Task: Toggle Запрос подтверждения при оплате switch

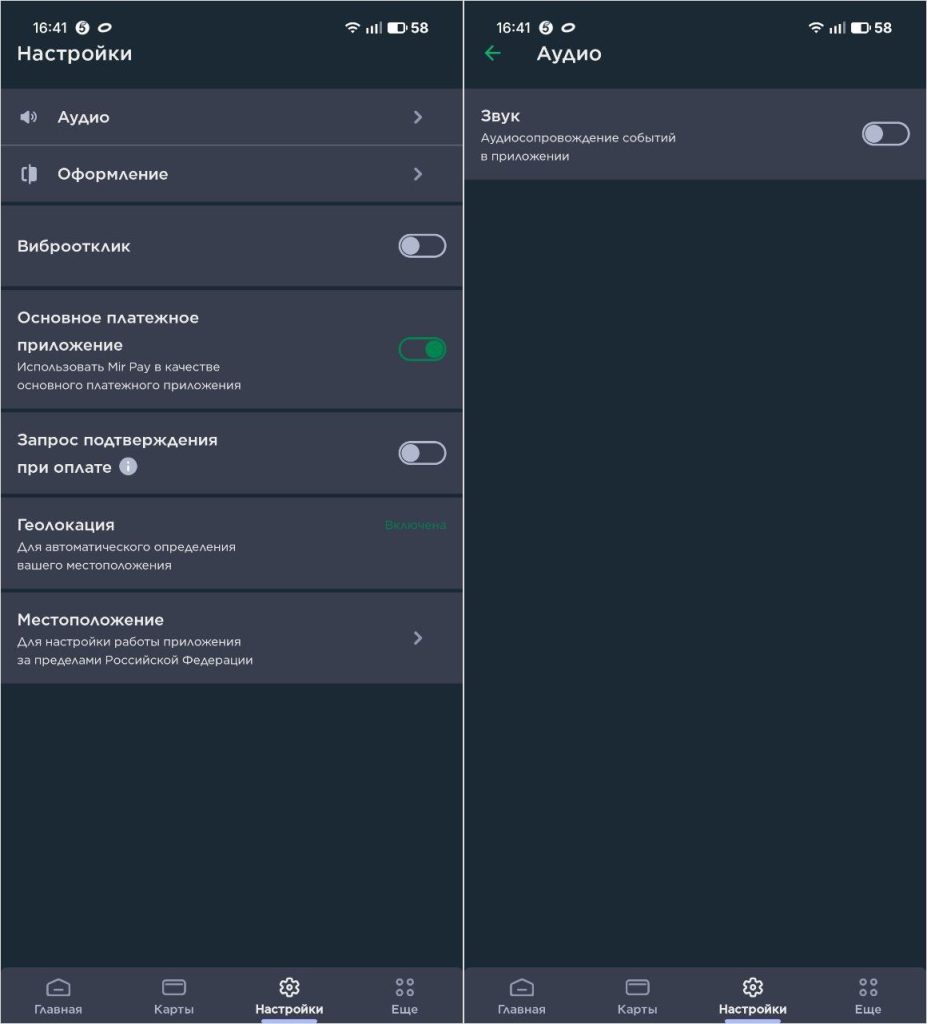Action: [421, 453]
